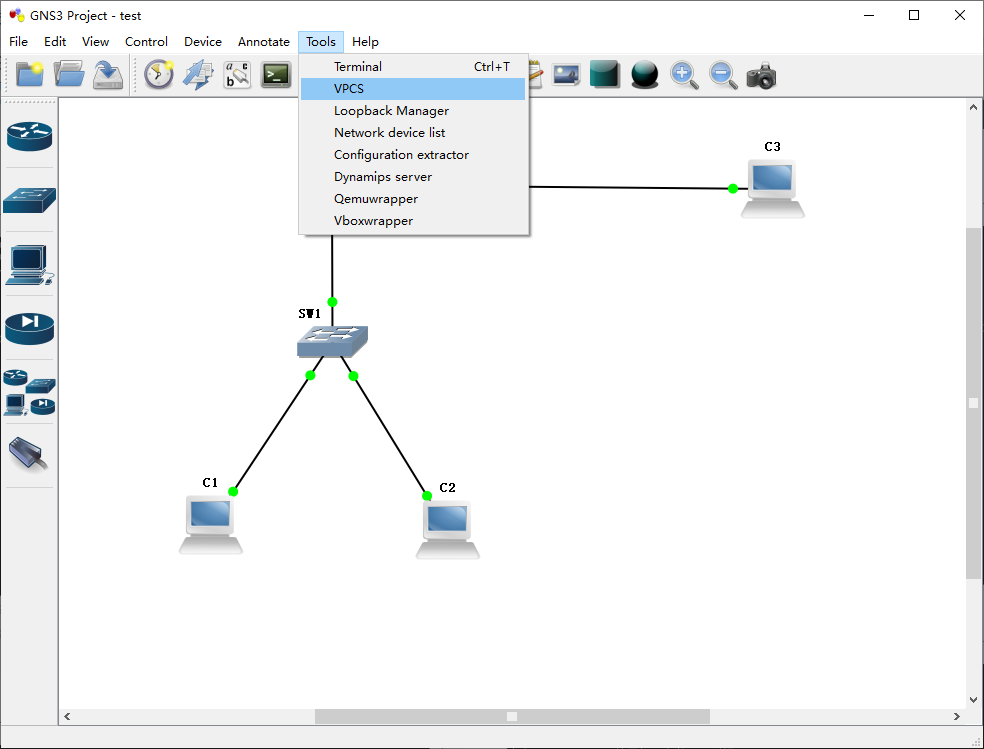This screenshot has width=984, height=749.
Task: Choose VPCS from the Tools menu
Action: pyautogui.click(x=413, y=88)
